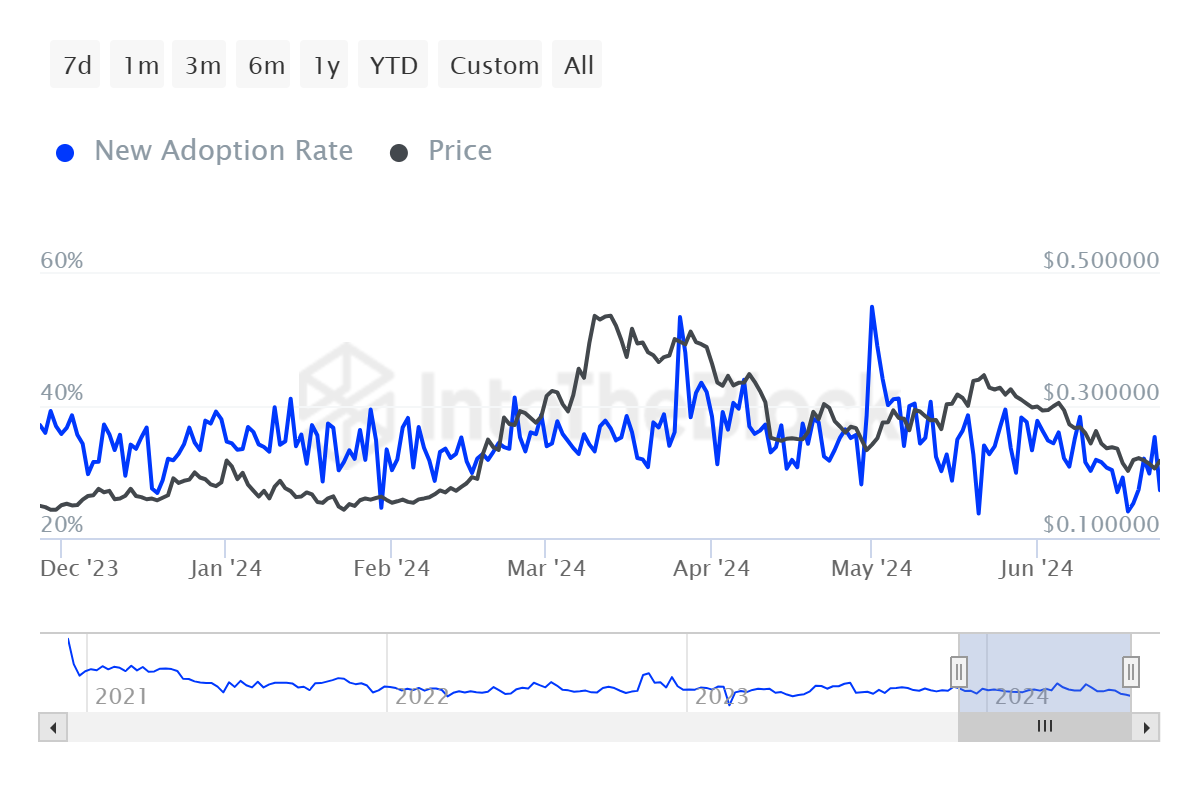Click the navigator right range handle
1200x800 pixels.
coord(1131,670)
